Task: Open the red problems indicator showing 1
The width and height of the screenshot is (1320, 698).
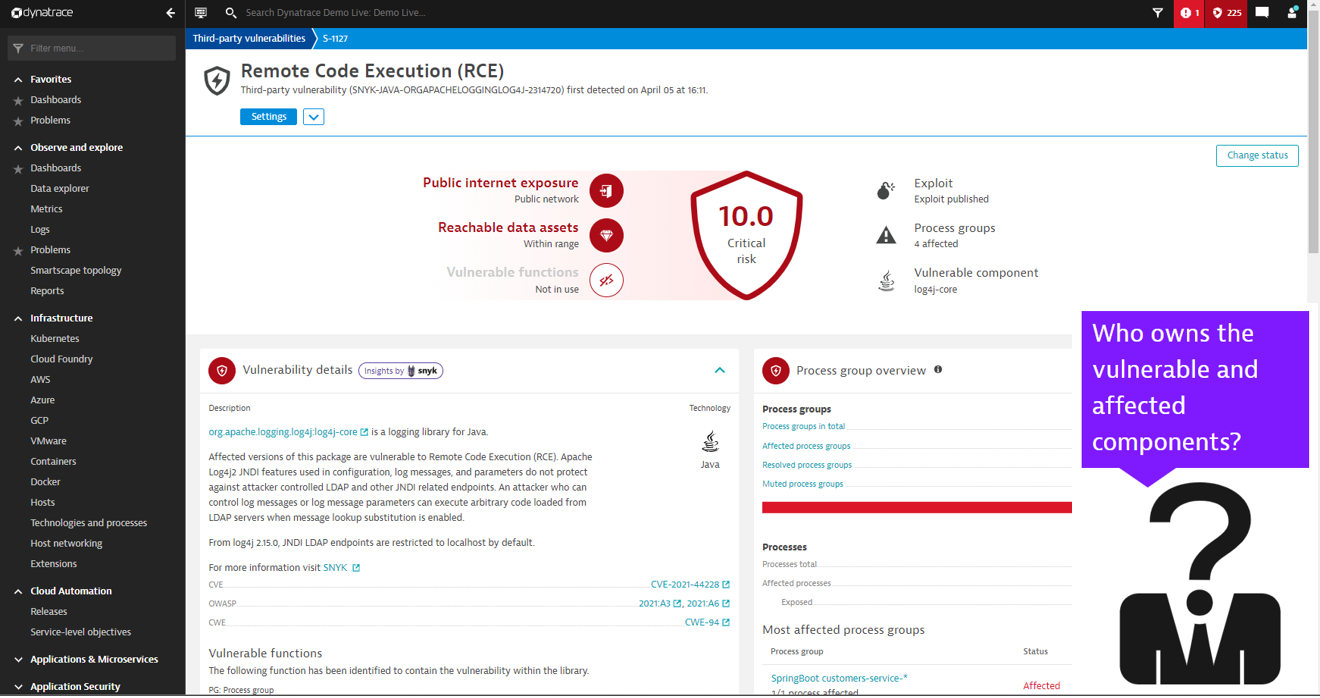Action: (x=1189, y=13)
